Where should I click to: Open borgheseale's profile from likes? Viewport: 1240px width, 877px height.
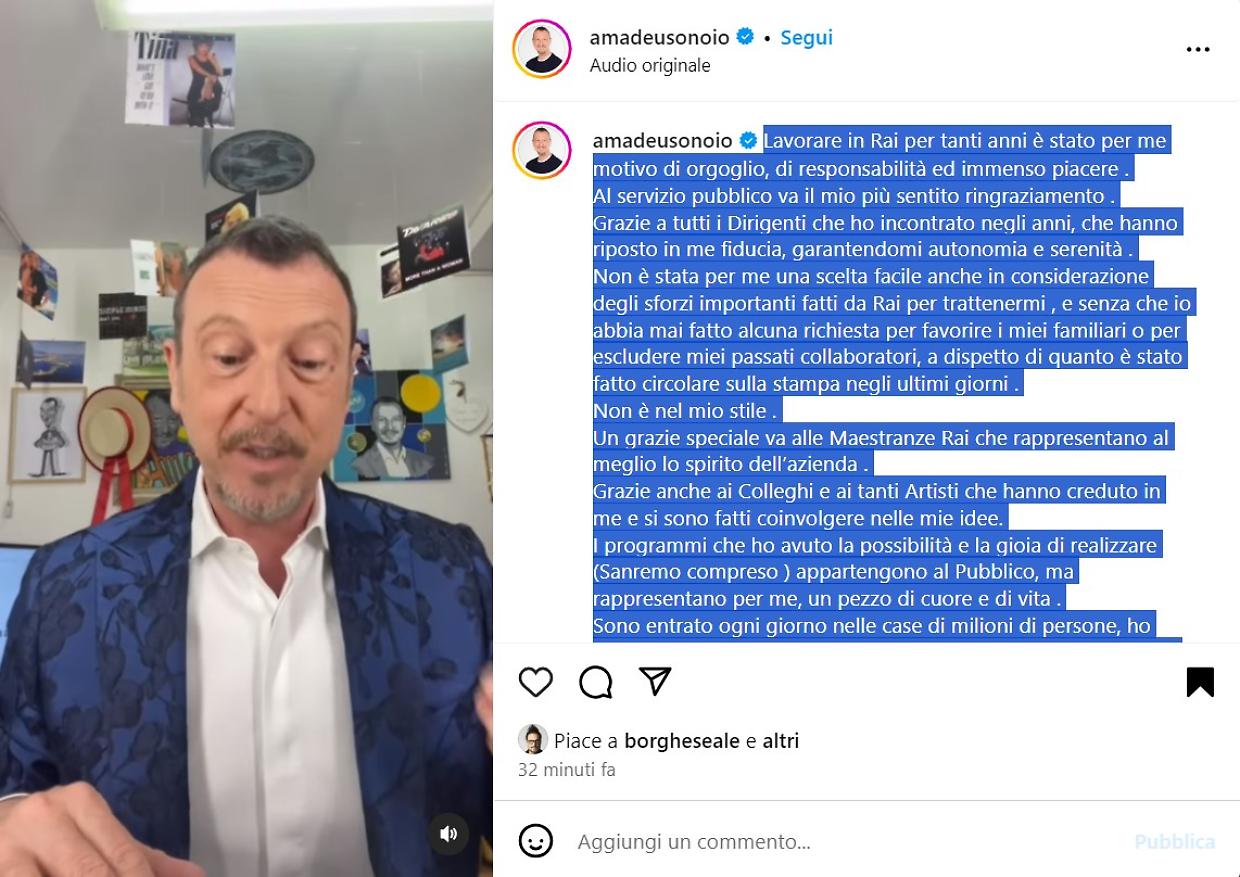[x=683, y=741]
